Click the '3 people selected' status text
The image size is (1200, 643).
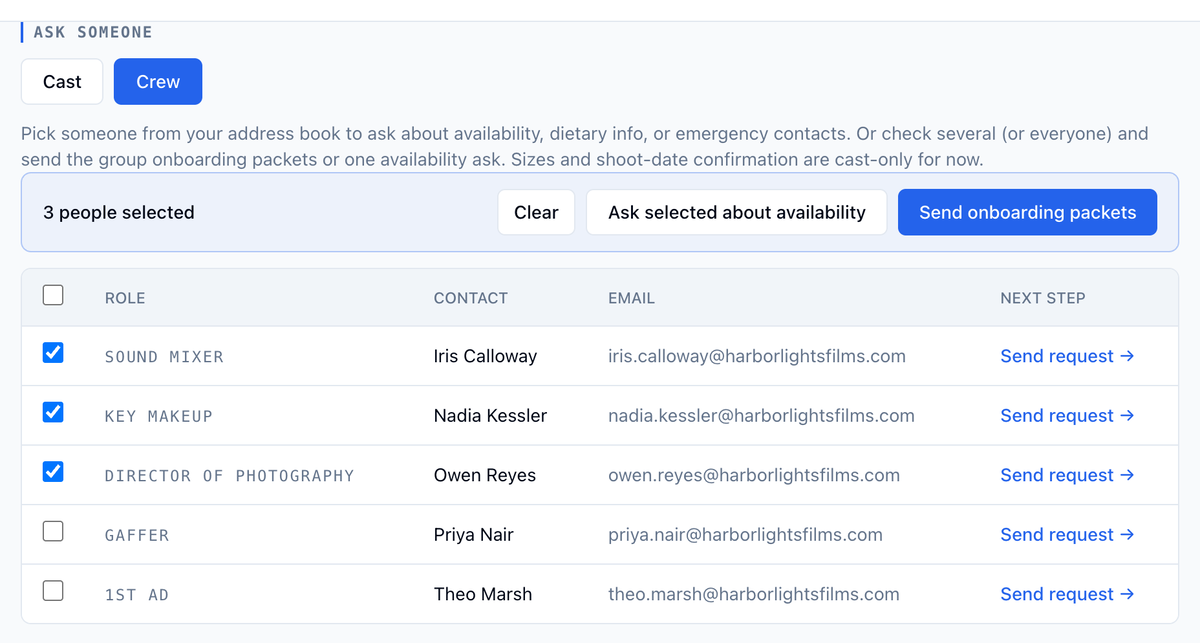pos(119,212)
